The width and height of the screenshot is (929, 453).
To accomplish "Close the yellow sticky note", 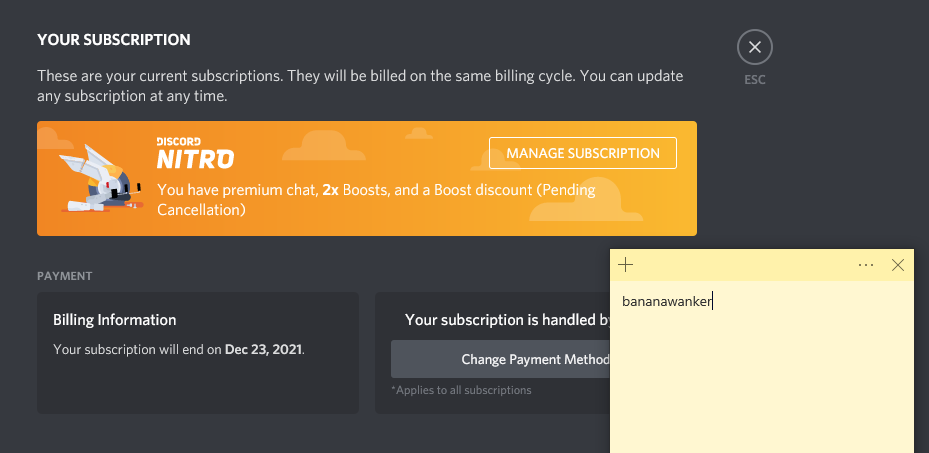I will click(898, 265).
